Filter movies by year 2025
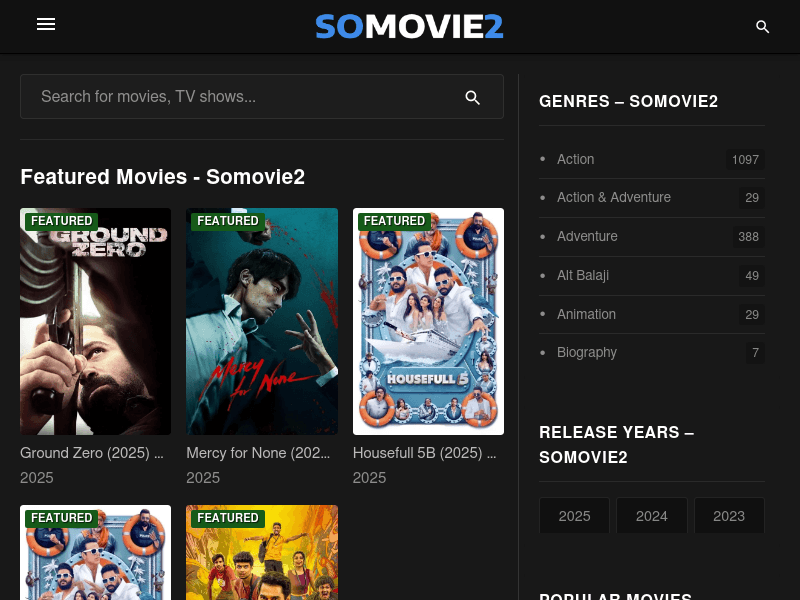This screenshot has height=600, width=800. tap(574, 516)
